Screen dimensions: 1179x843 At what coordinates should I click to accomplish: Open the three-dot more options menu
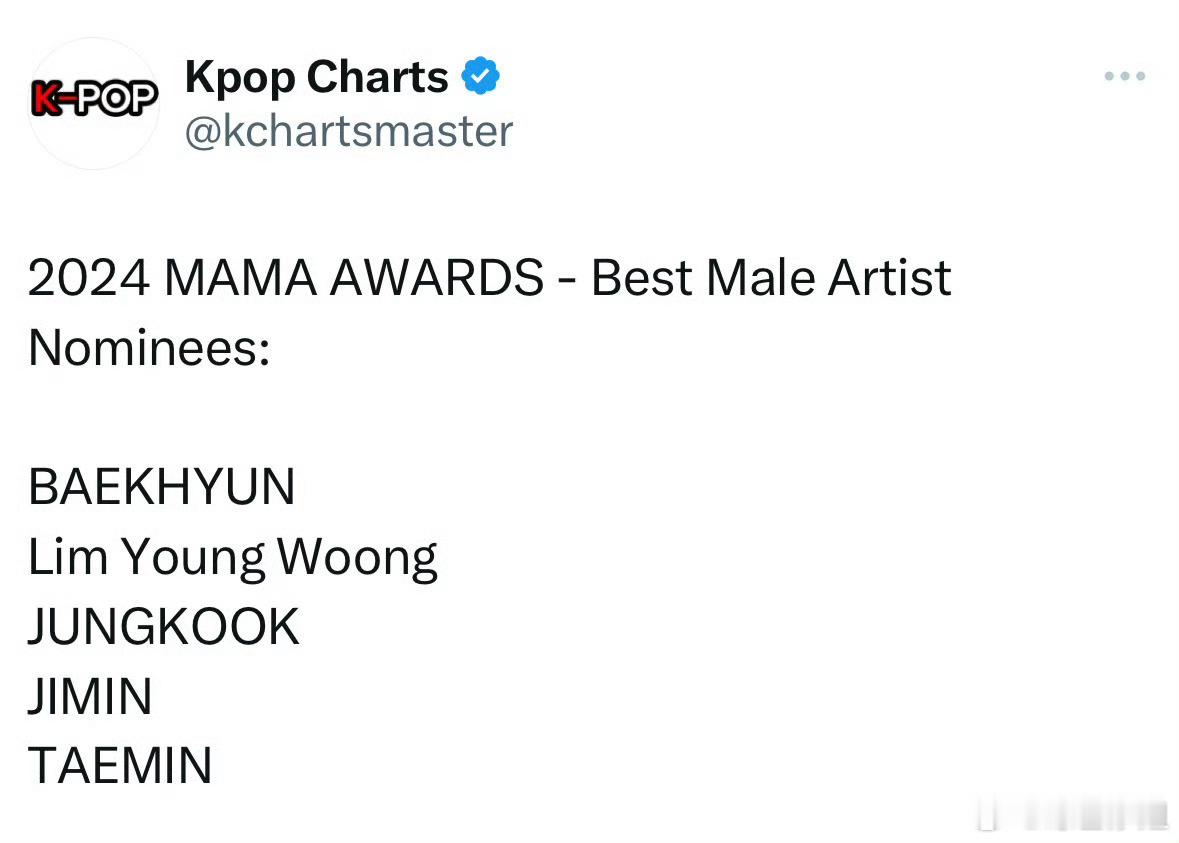tap(1124, 76)
